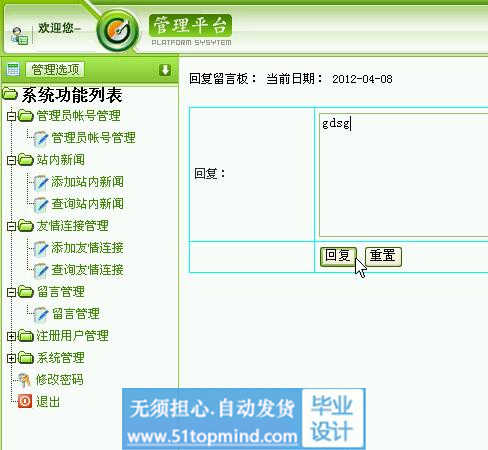This screenshot has height=450, width=488.
Task: Open the 51topmind.com advertisement banner
Action: (x=244, y=419)
